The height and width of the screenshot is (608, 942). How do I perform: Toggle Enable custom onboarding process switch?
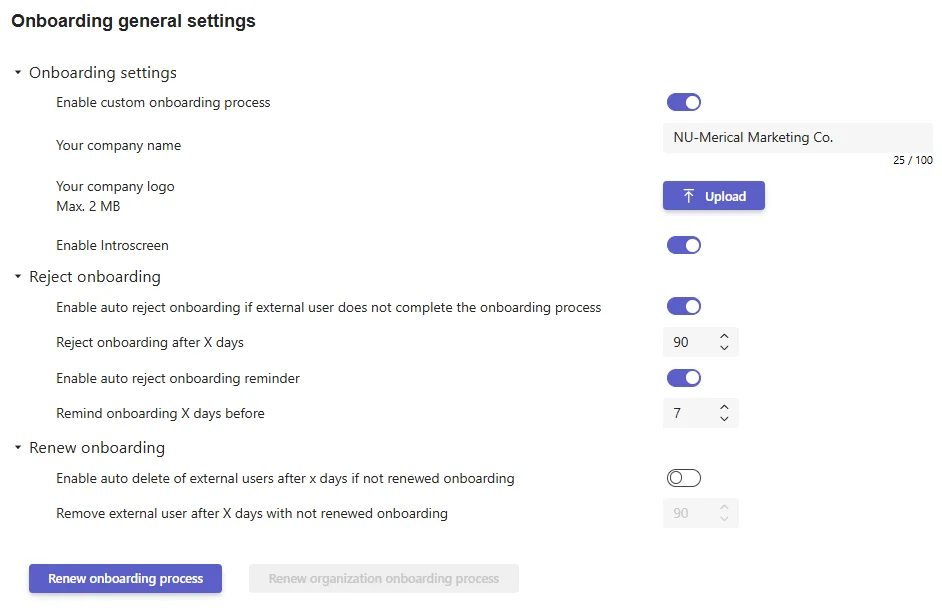point(684,102)
